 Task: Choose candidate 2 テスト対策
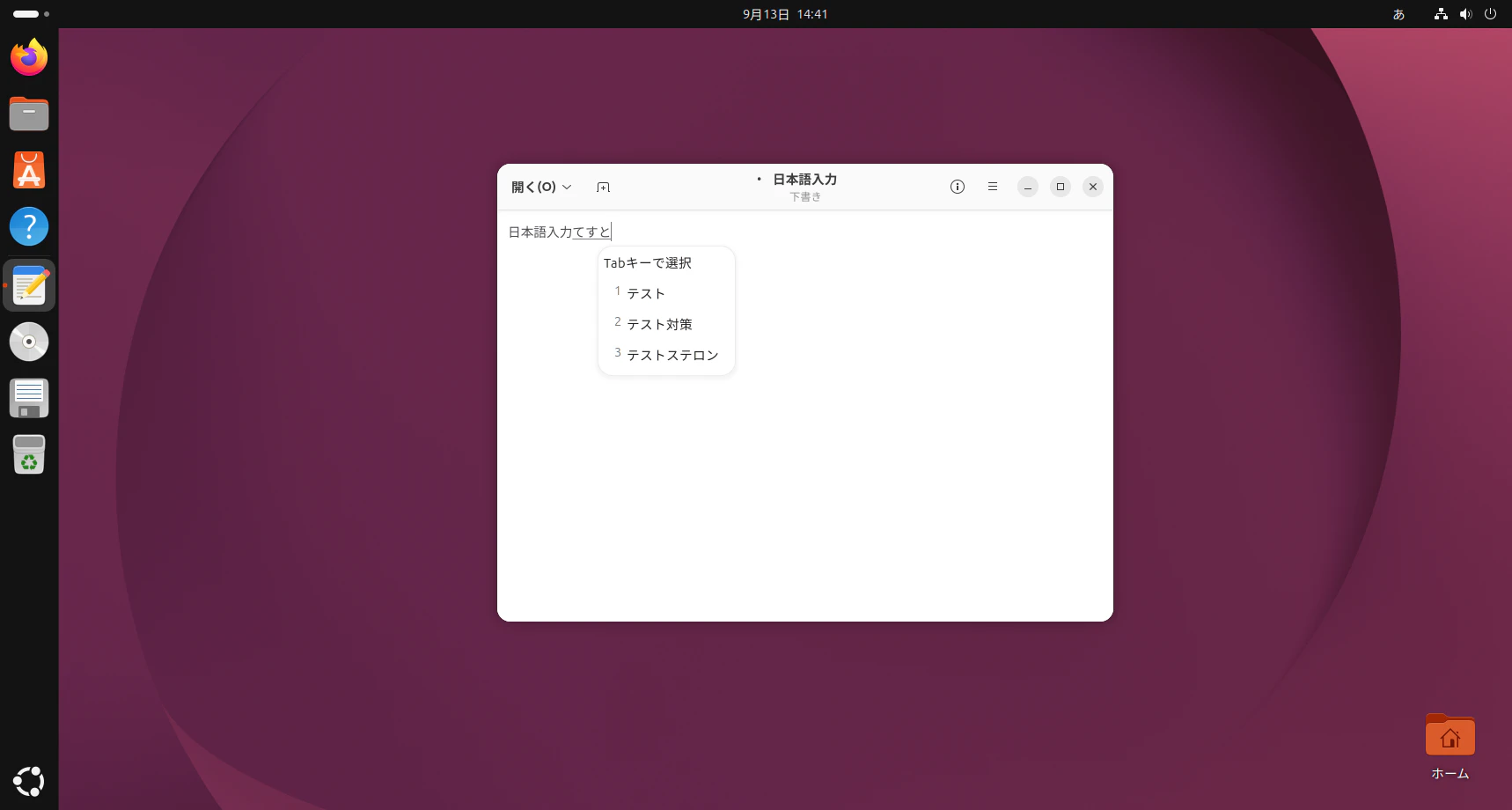666,324
